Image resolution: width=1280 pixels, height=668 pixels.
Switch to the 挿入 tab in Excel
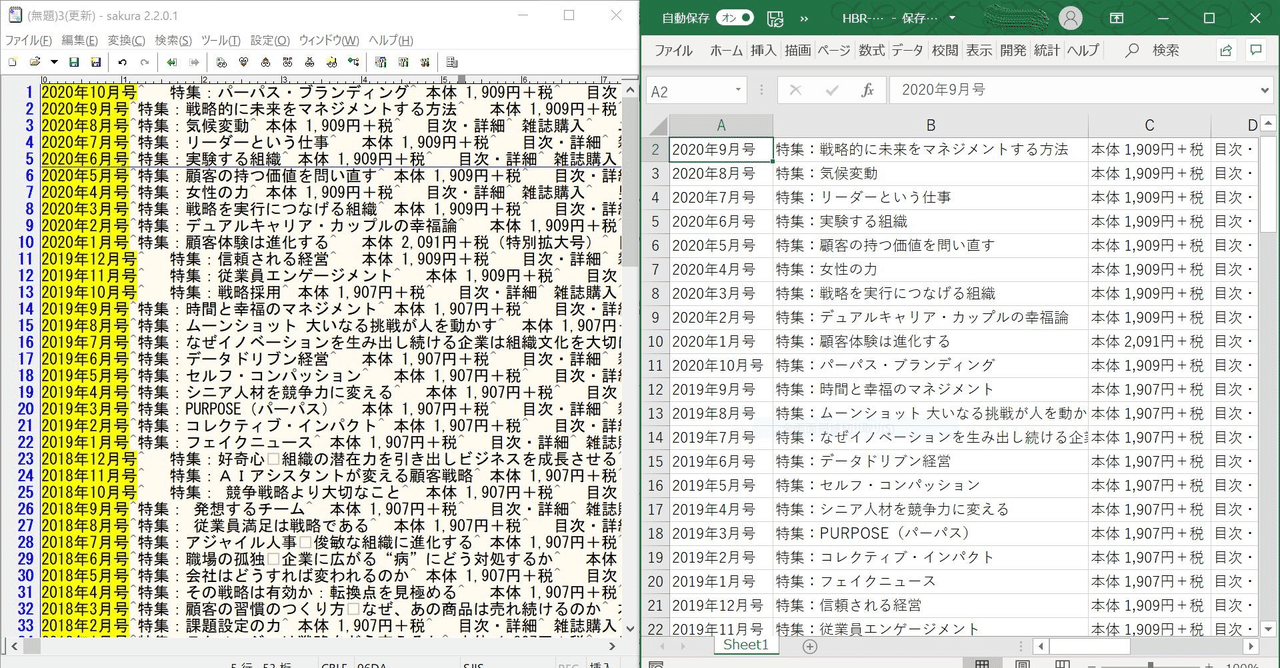[763, 50]
